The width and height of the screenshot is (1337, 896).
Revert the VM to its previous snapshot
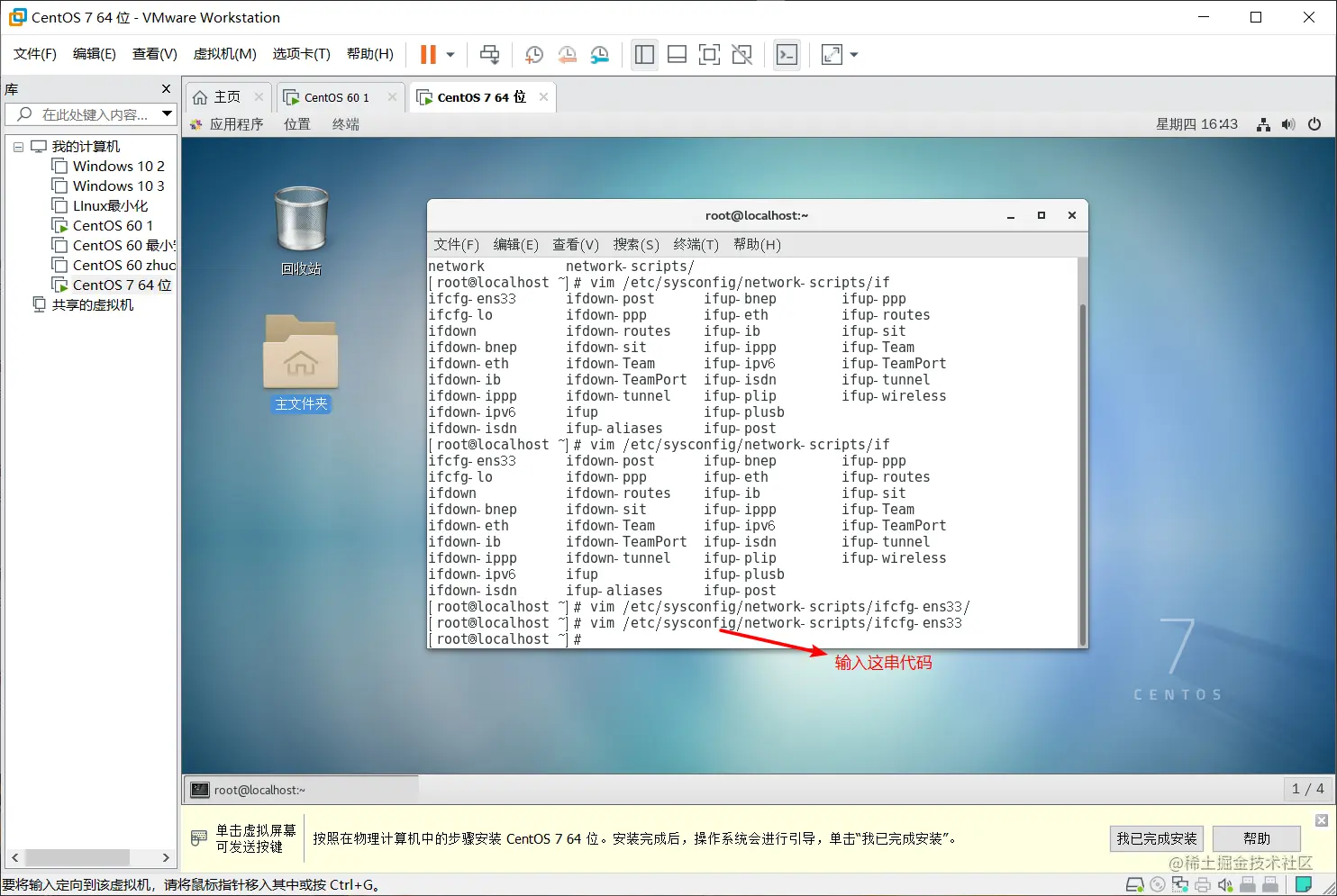567,55
